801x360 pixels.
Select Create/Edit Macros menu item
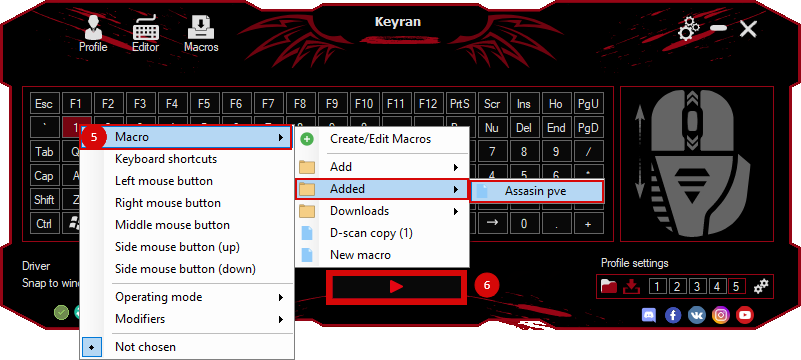tap(382, 139)
